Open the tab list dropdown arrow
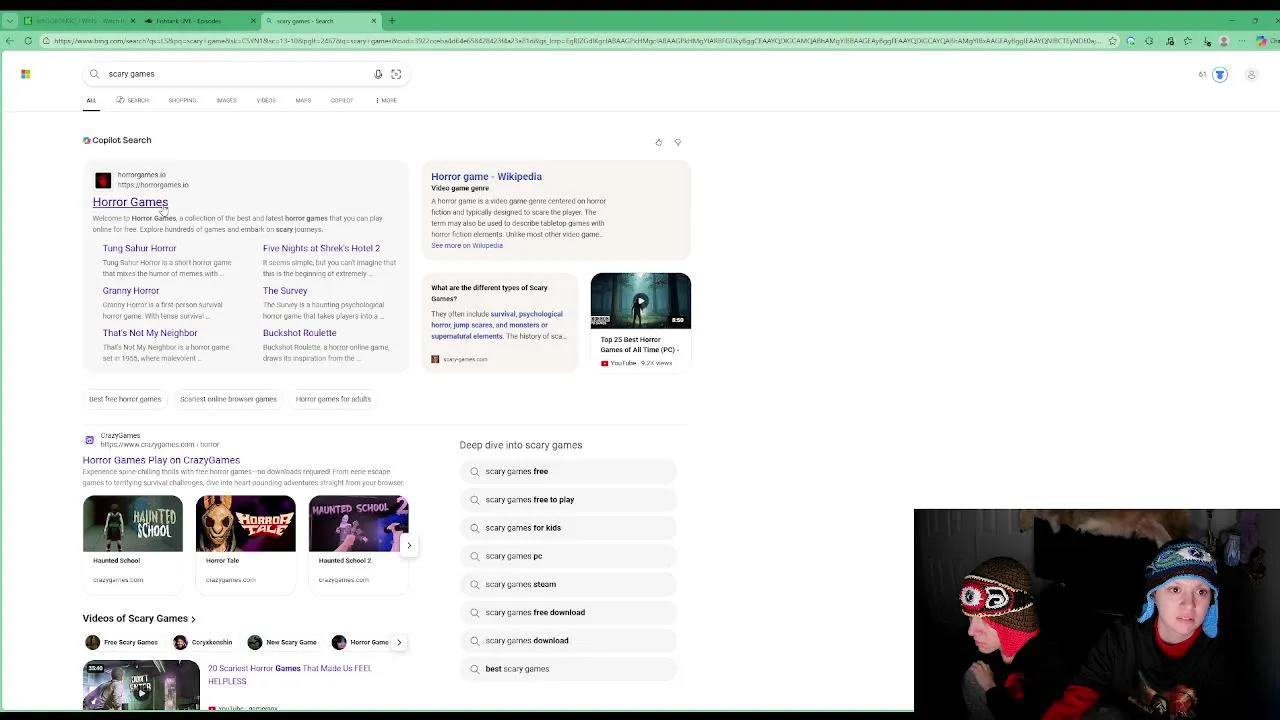1280x720 pixels. tap(10, 21)
